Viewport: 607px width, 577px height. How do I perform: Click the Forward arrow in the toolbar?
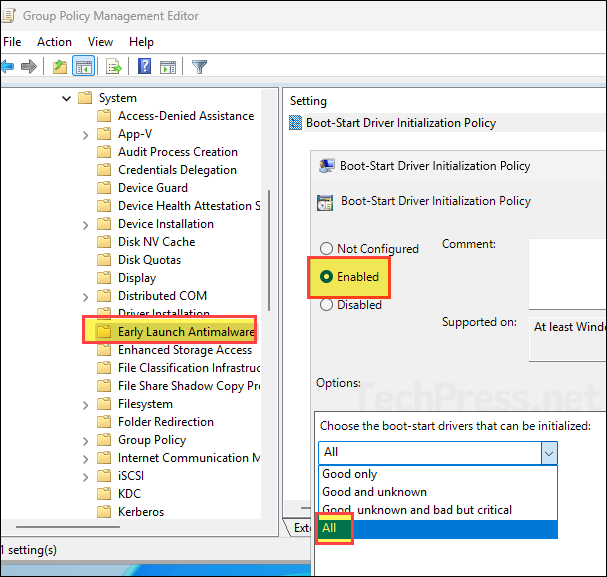29,67
